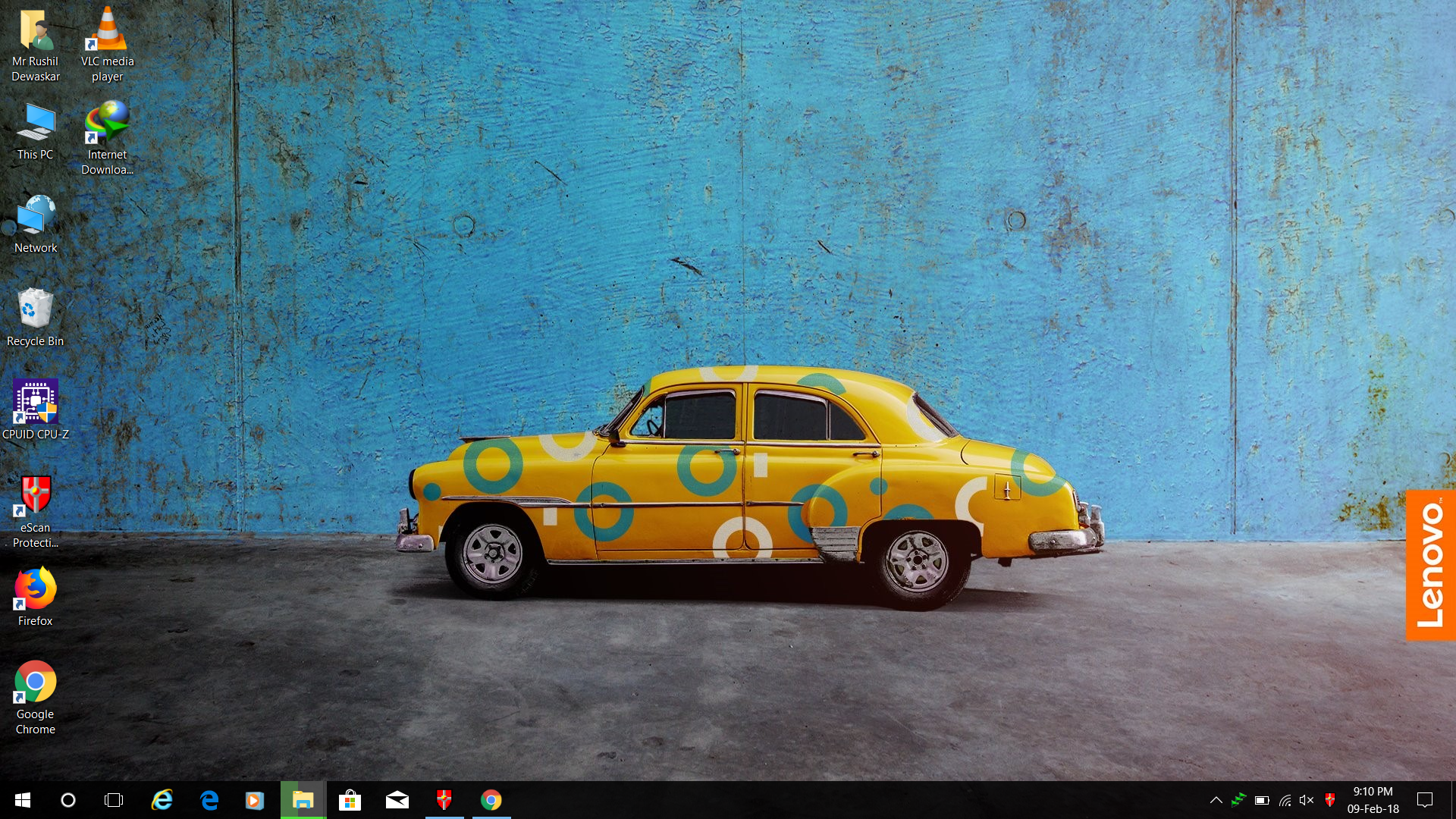This screenshot has width=1456, height=819.
Task: Open the clock and calendar showing 9:10 PM
Action: (x=1373, y=800)
